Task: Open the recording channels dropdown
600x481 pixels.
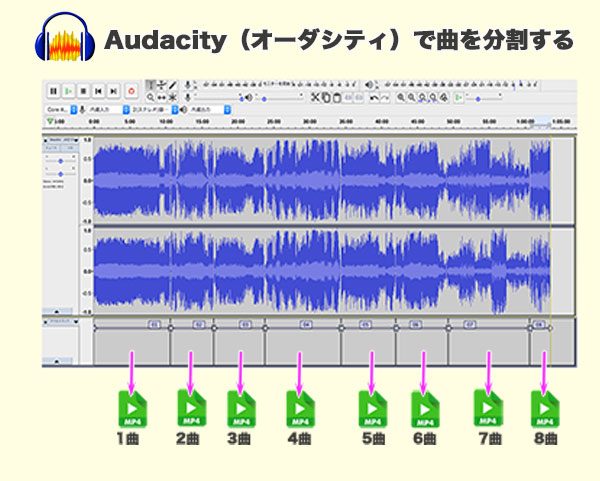Action: pyautogui.click(x=155, y=110)
